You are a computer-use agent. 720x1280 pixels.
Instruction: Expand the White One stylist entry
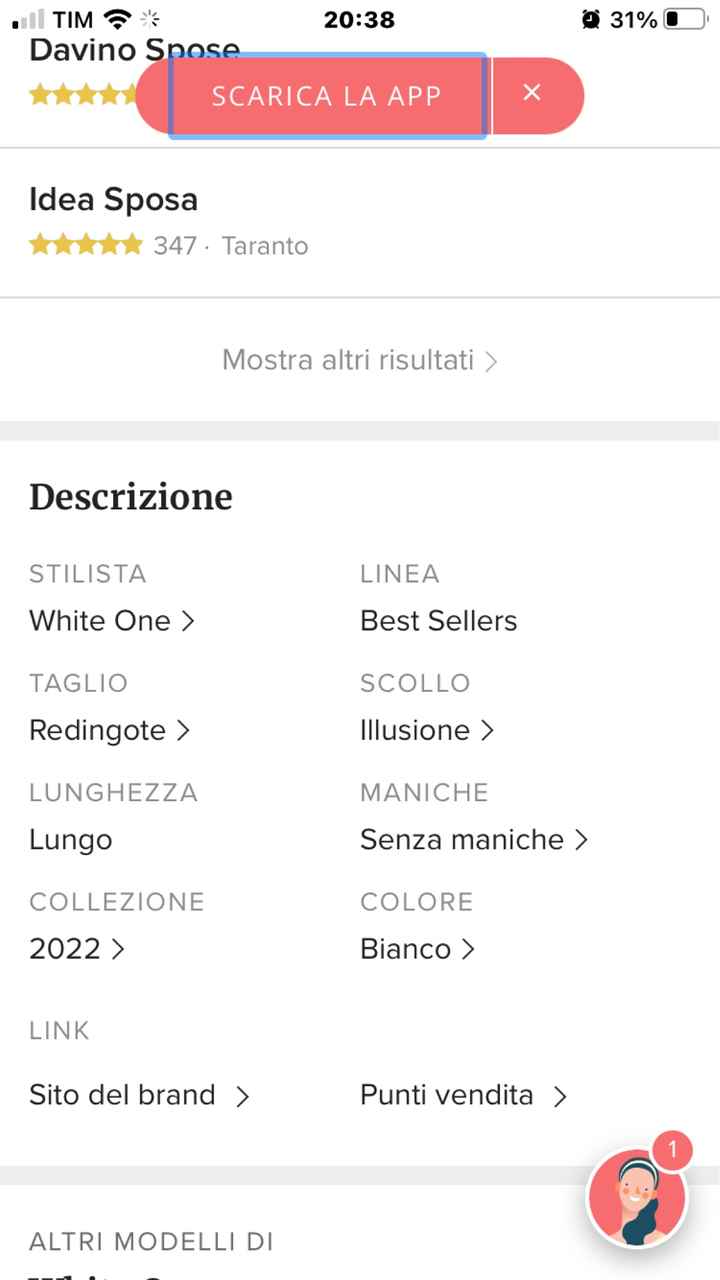(112, 620)
